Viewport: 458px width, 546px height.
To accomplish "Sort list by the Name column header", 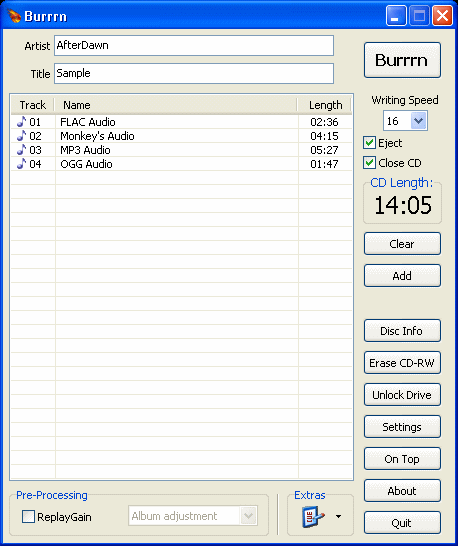I will (176, 105).
